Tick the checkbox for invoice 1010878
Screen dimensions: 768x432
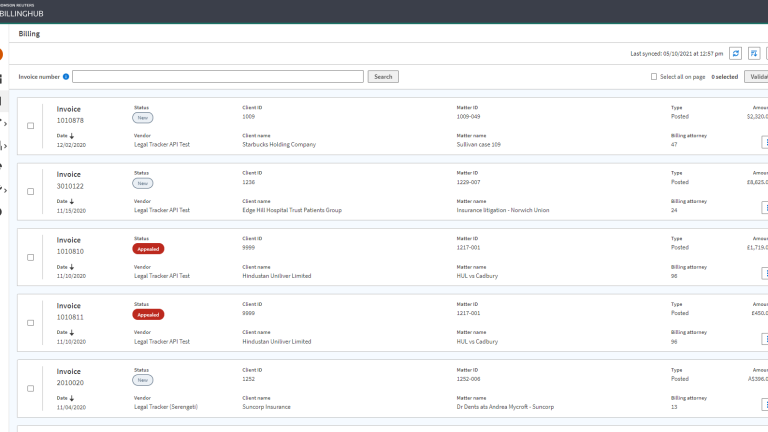(30, 126)
